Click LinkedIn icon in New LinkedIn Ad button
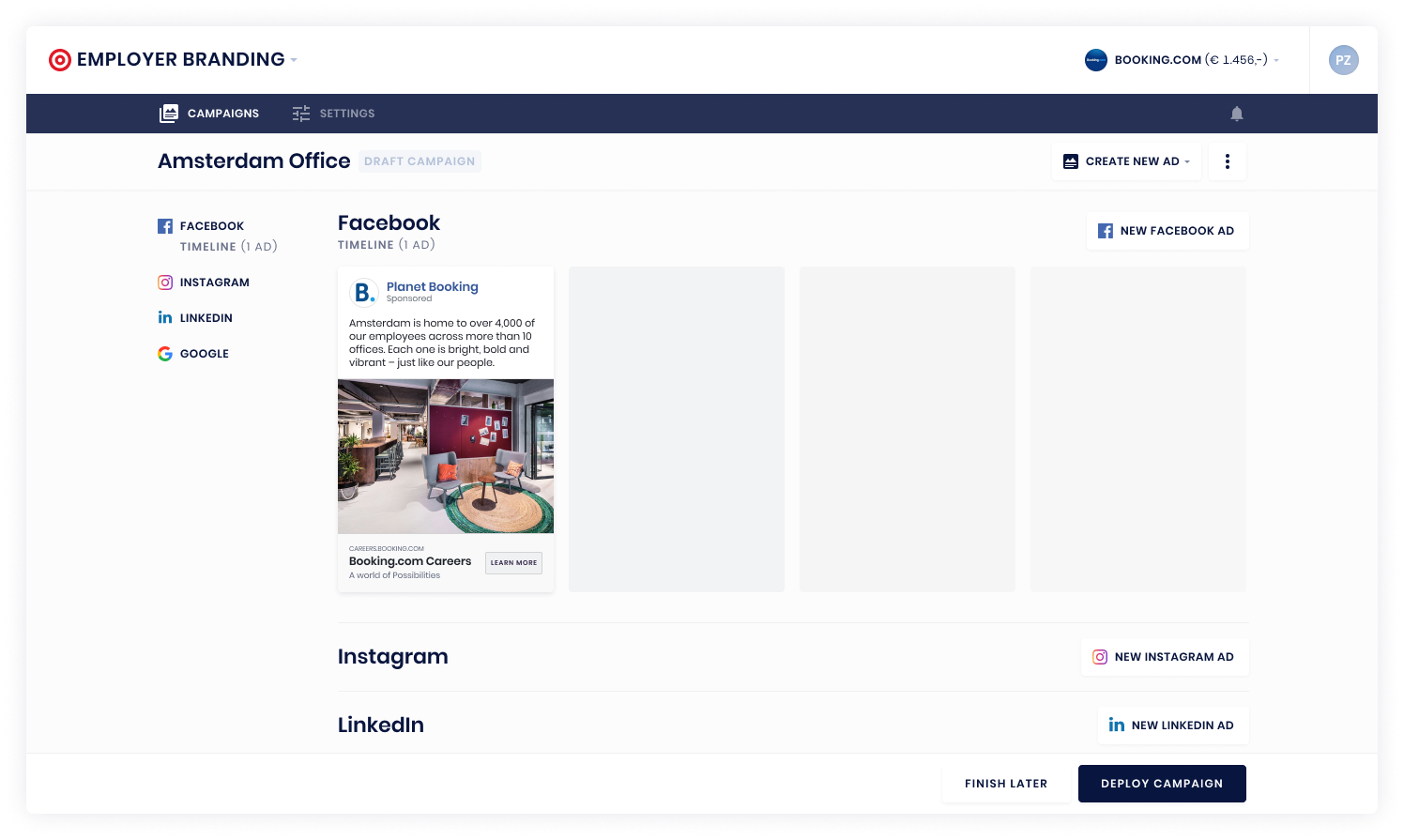This screenshot has height=840, width=1404. (x=1117, y=725)
